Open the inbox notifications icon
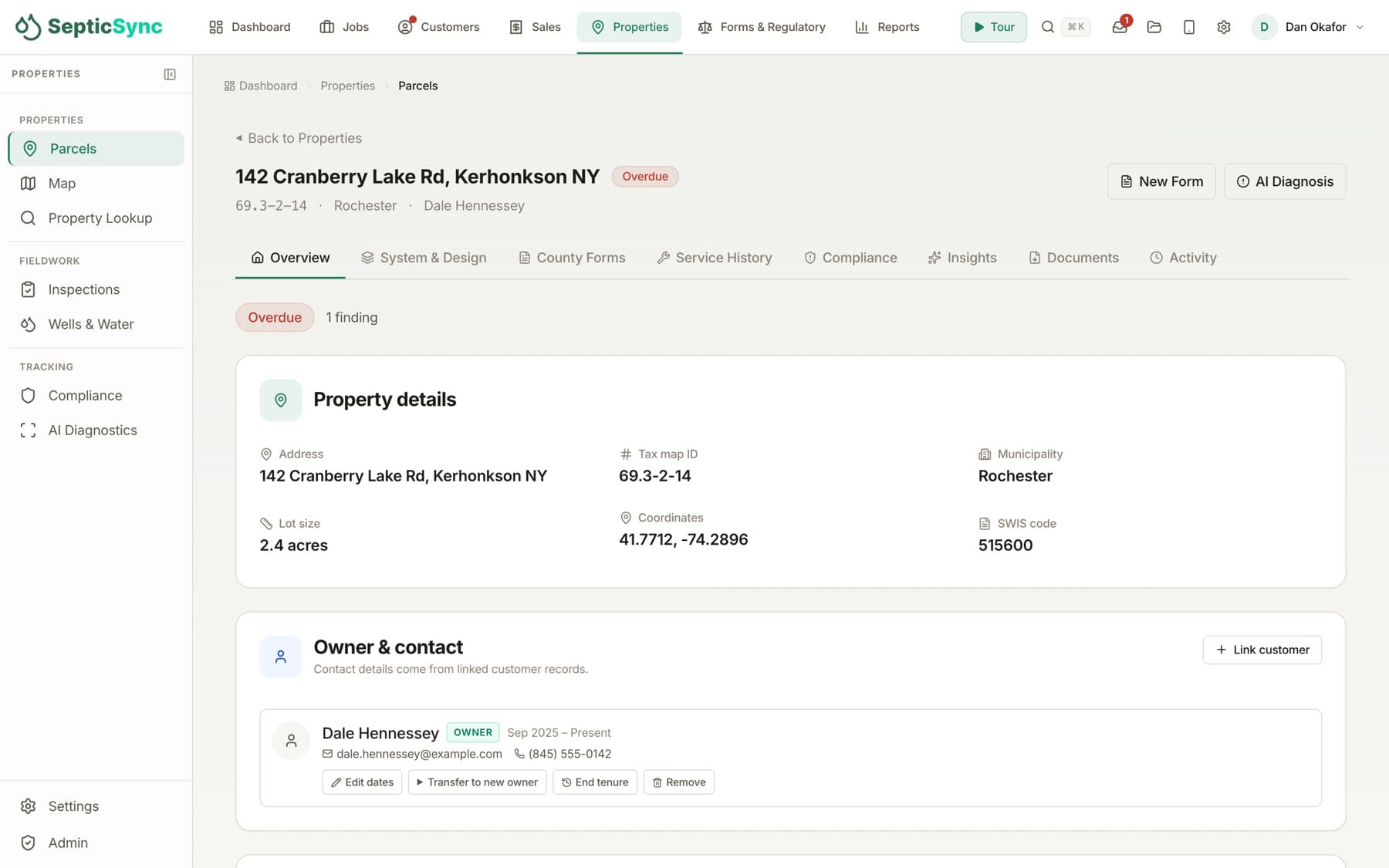1389x868 pixels. [1120, 27]
